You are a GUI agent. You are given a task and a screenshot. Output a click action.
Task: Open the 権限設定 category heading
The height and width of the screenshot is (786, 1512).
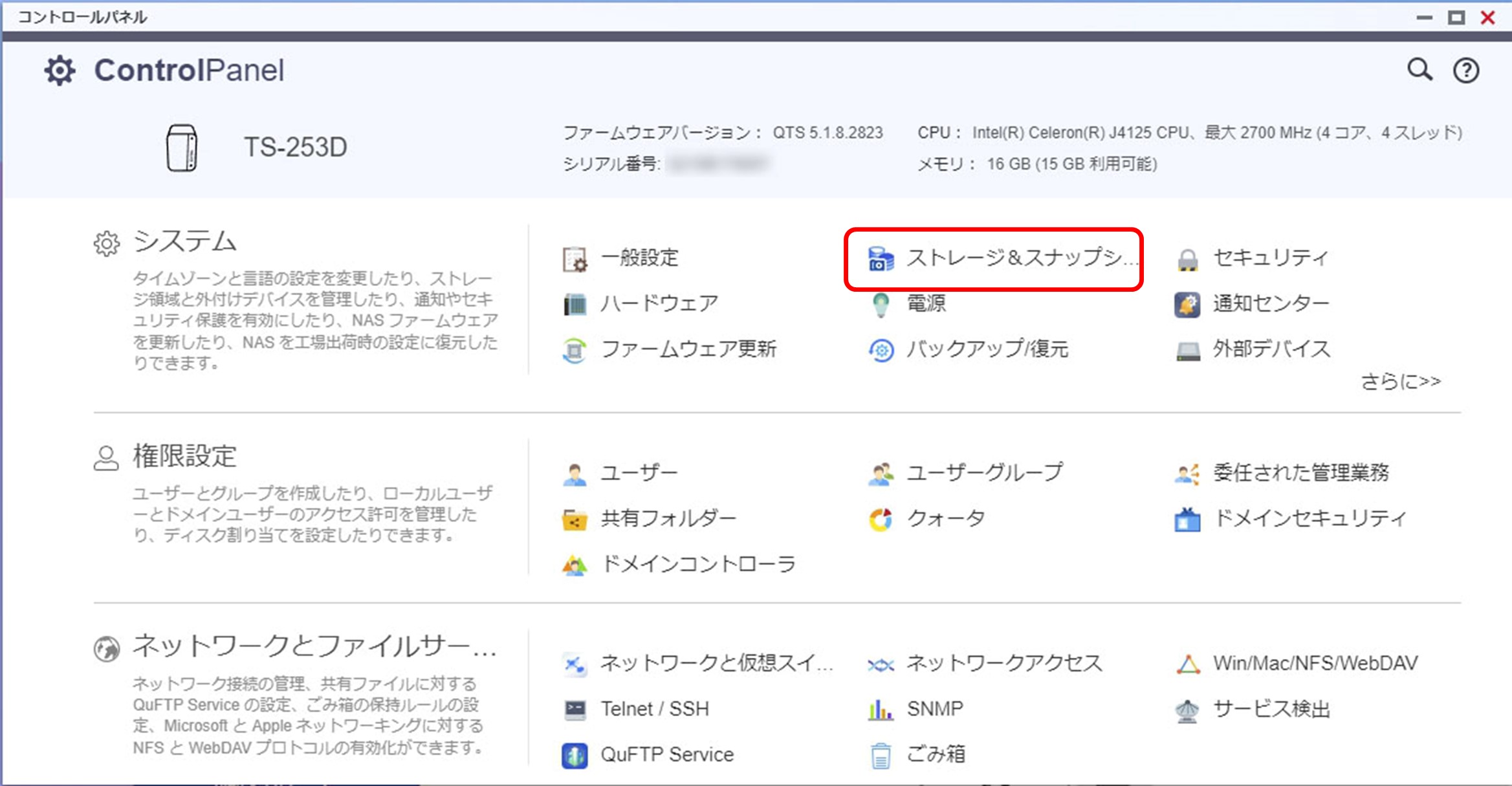pyautogui.click(x=184, y=456)
